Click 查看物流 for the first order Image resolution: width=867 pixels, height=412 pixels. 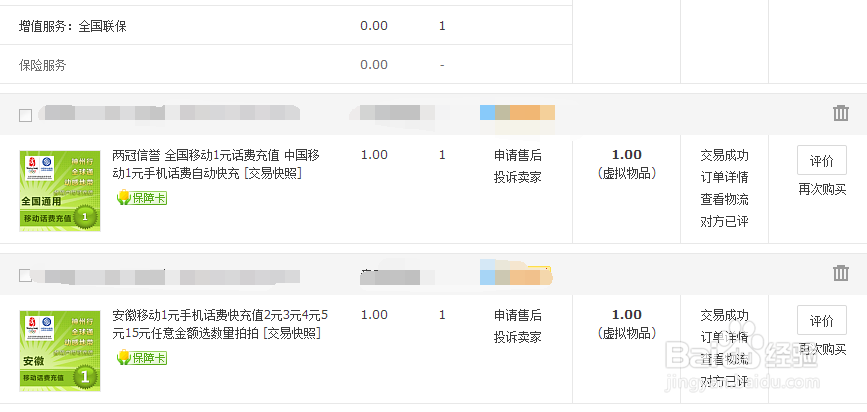tap(724, 199)
